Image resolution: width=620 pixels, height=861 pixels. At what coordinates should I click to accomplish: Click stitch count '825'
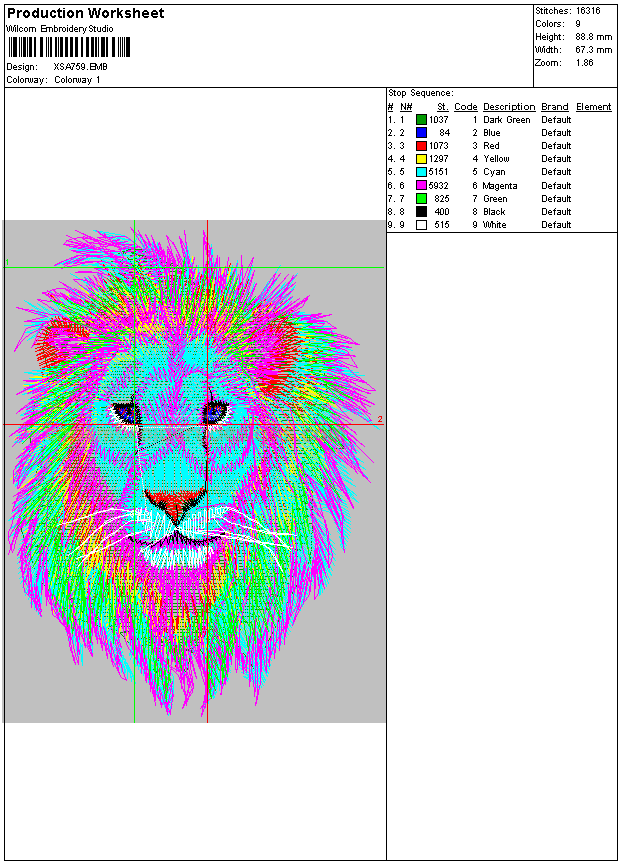(x=442, y=199)
